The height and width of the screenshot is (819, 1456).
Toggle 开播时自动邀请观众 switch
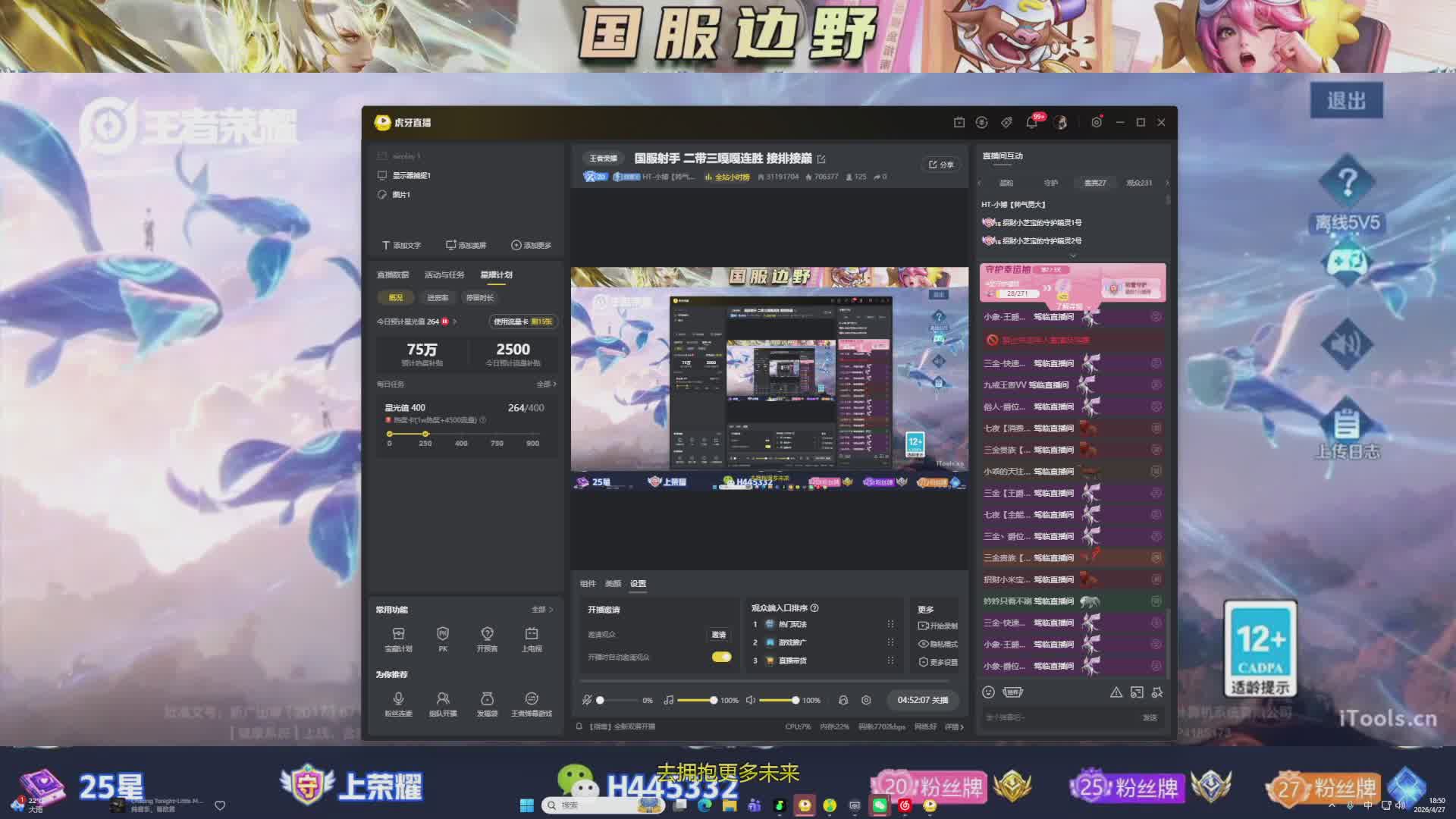click(721, 657)
